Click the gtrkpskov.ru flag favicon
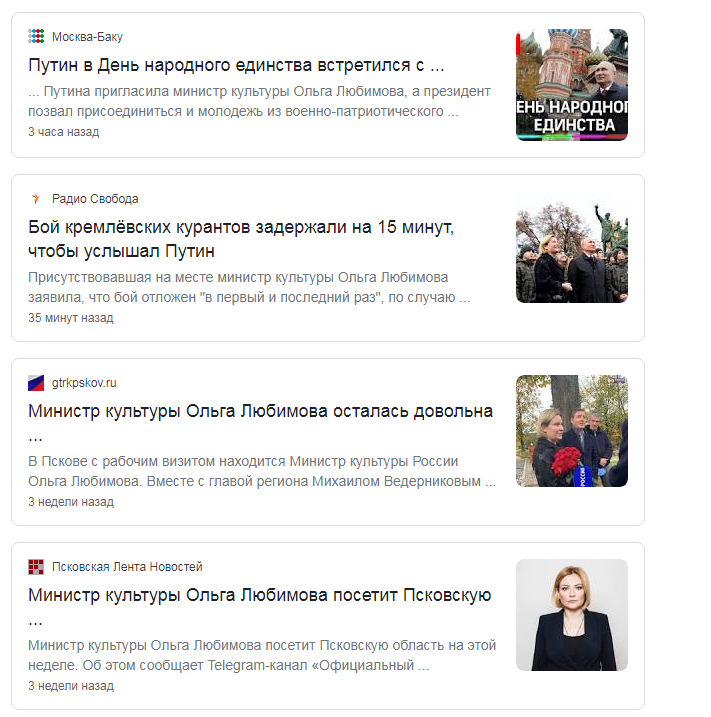 (36, 383)
